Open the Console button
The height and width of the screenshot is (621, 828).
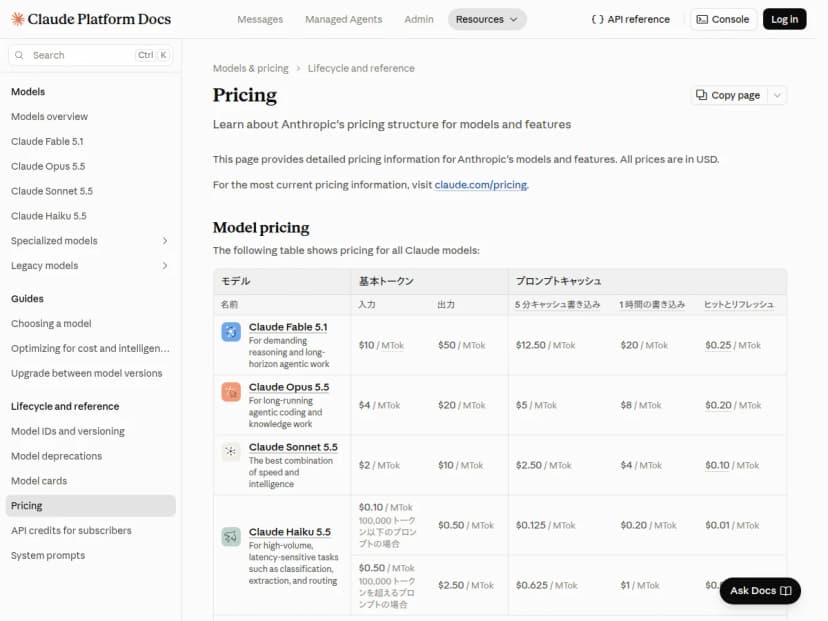[x=723, y=20]
